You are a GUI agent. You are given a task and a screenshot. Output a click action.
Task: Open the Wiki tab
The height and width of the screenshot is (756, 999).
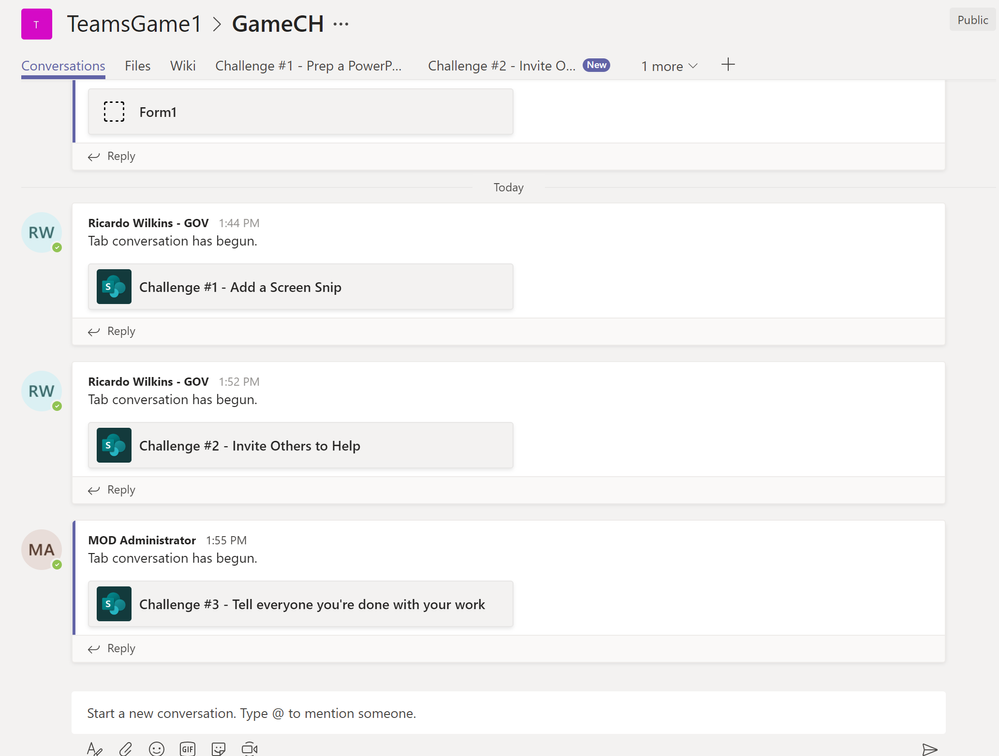183,66
